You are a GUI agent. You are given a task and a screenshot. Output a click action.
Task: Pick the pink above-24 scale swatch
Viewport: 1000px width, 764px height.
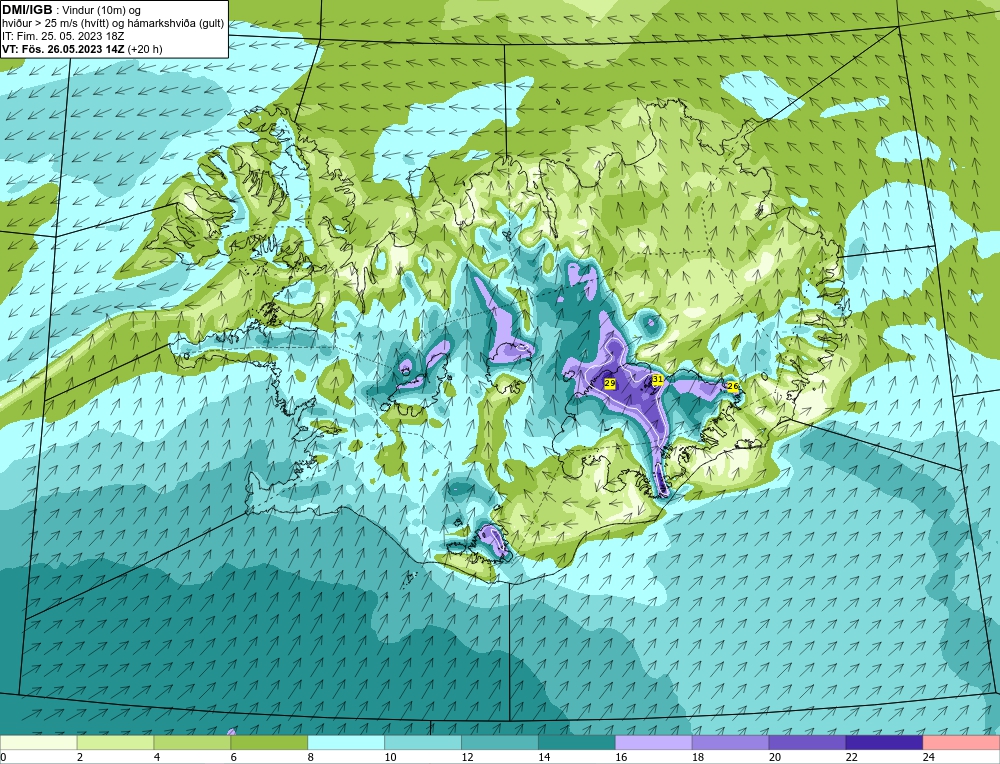coord(961,742)
